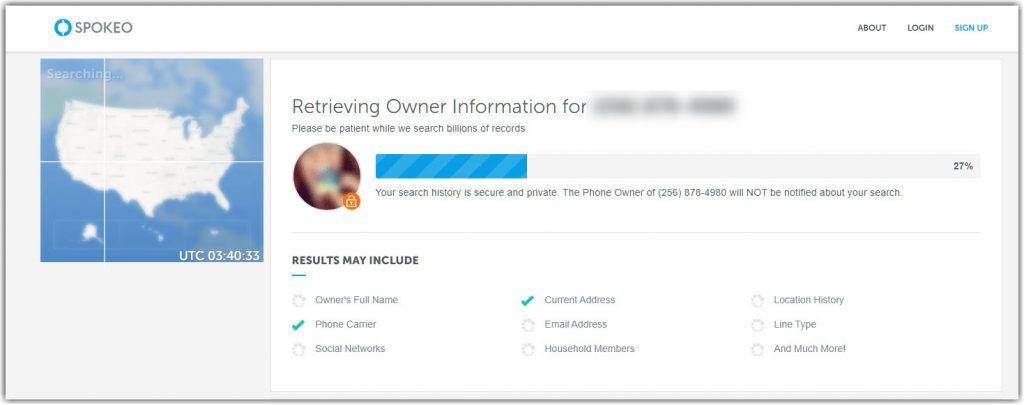Image resolution: width=1024 pixels, height=405 pixels.
Task: Click the UTC 03:40:33 timestamp
Action: [219, 255]
